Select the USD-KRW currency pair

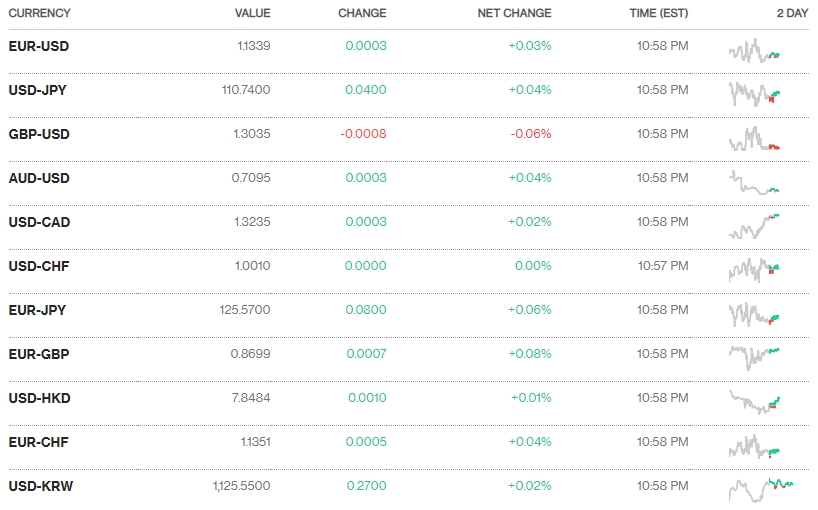point(41,486)
